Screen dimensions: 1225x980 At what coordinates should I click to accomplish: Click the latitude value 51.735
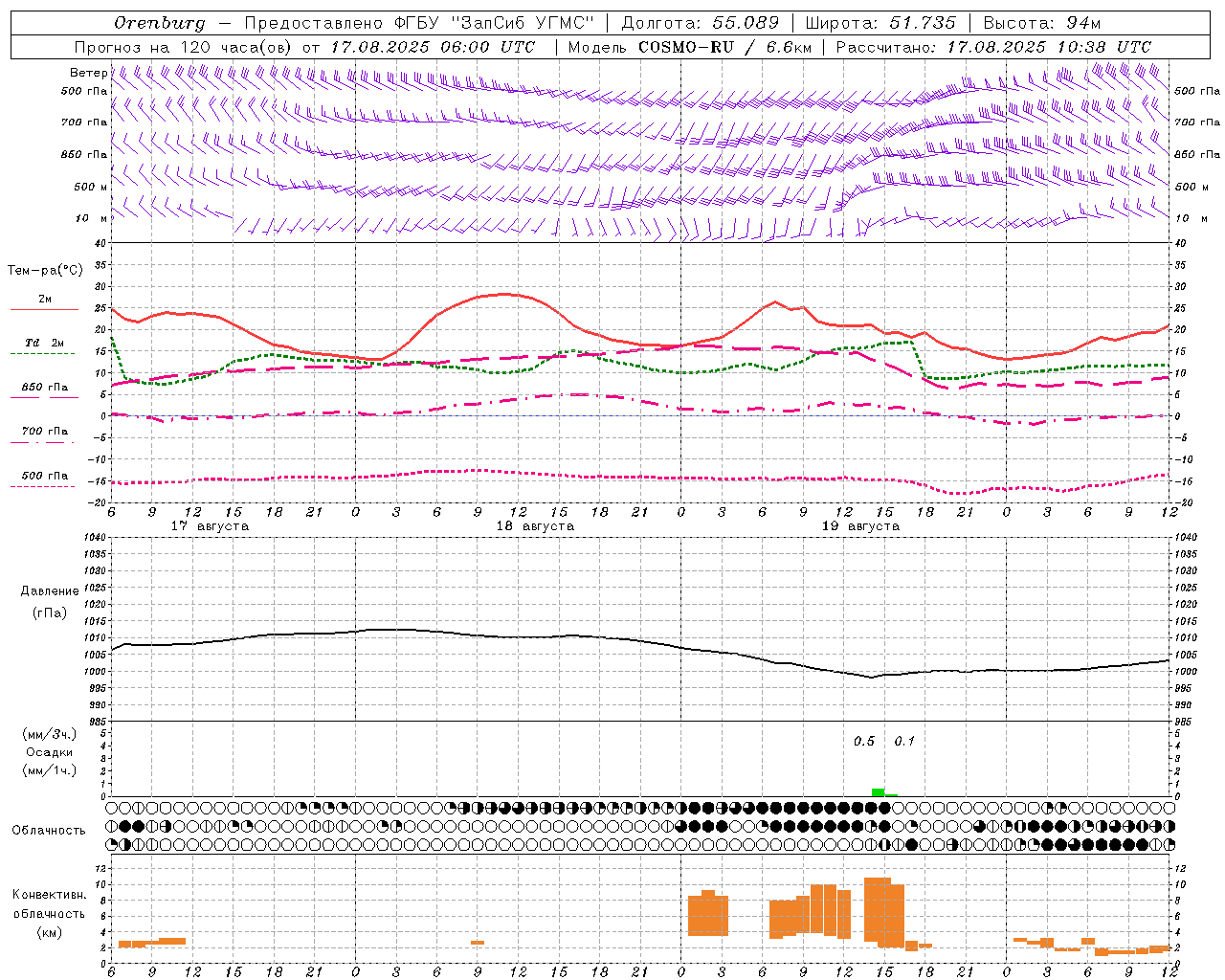click(923, 23)
